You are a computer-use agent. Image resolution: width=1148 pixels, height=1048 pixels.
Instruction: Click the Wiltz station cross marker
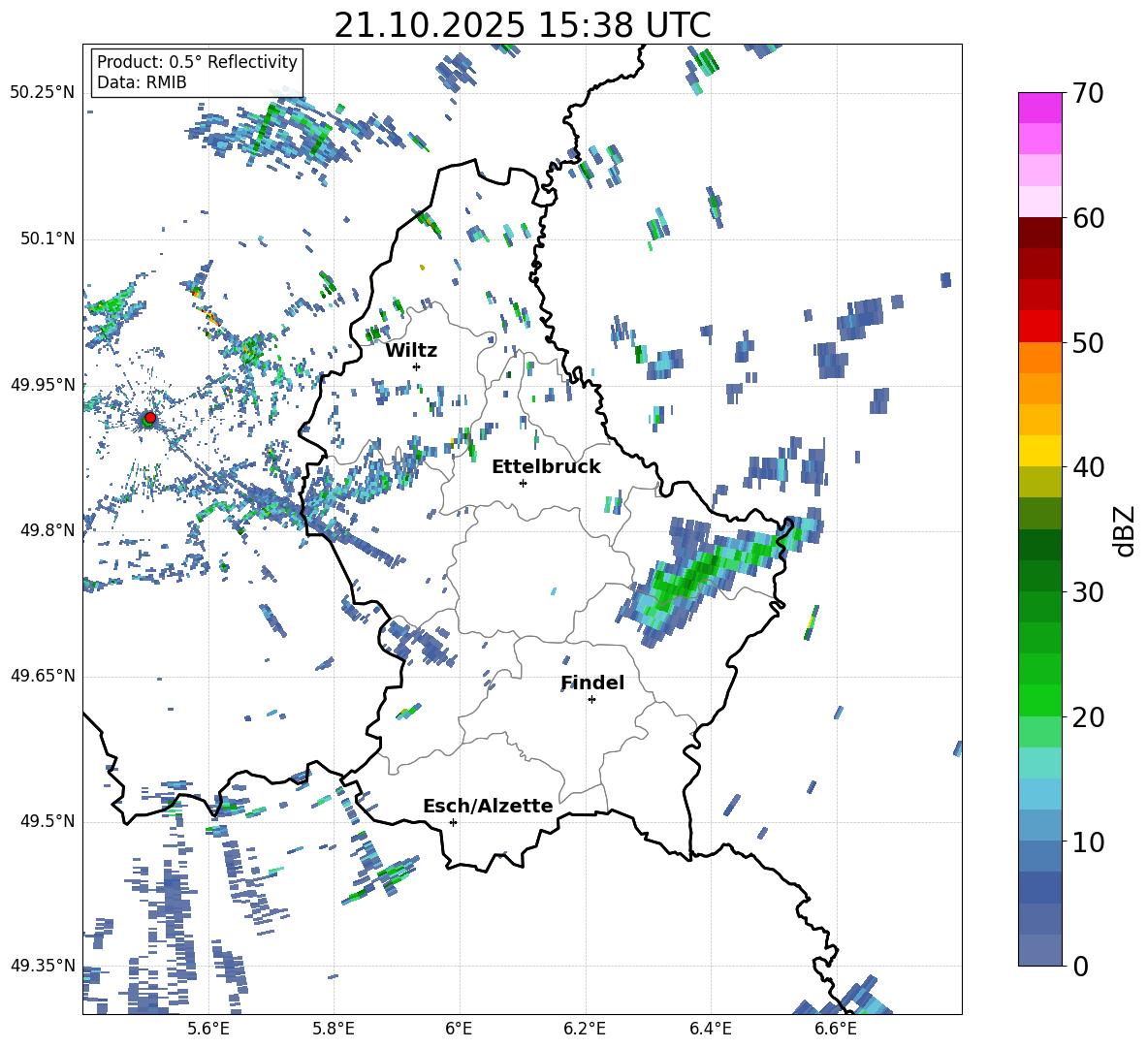point(417,366)
